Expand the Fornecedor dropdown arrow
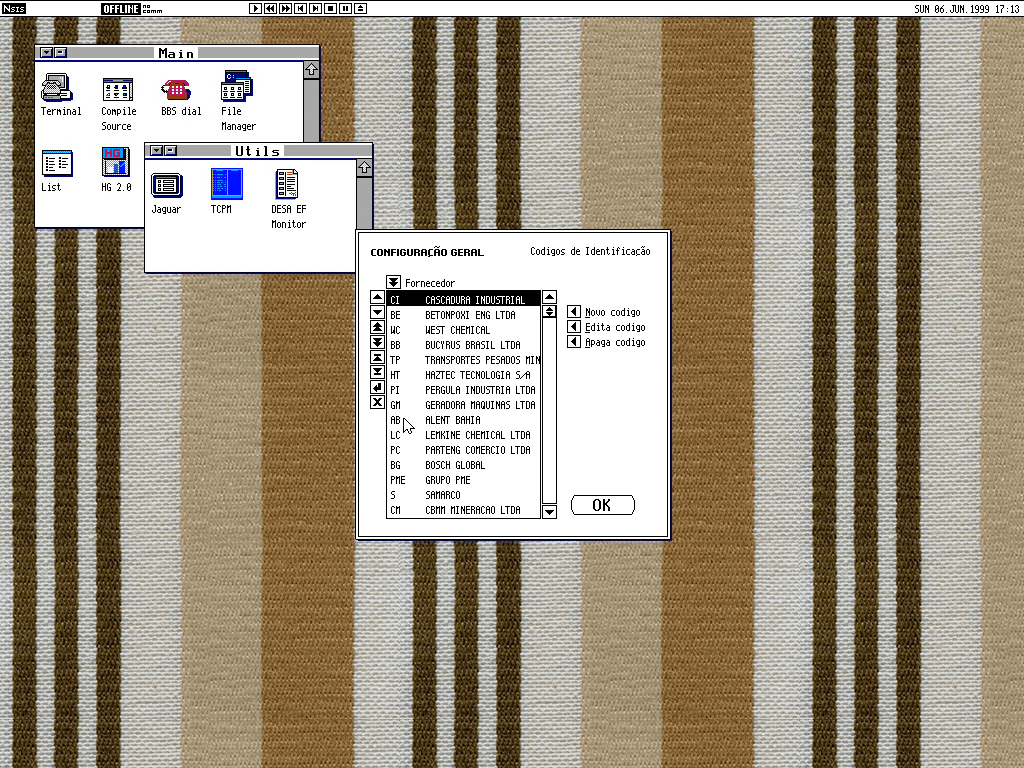 [x=394, y=283]
